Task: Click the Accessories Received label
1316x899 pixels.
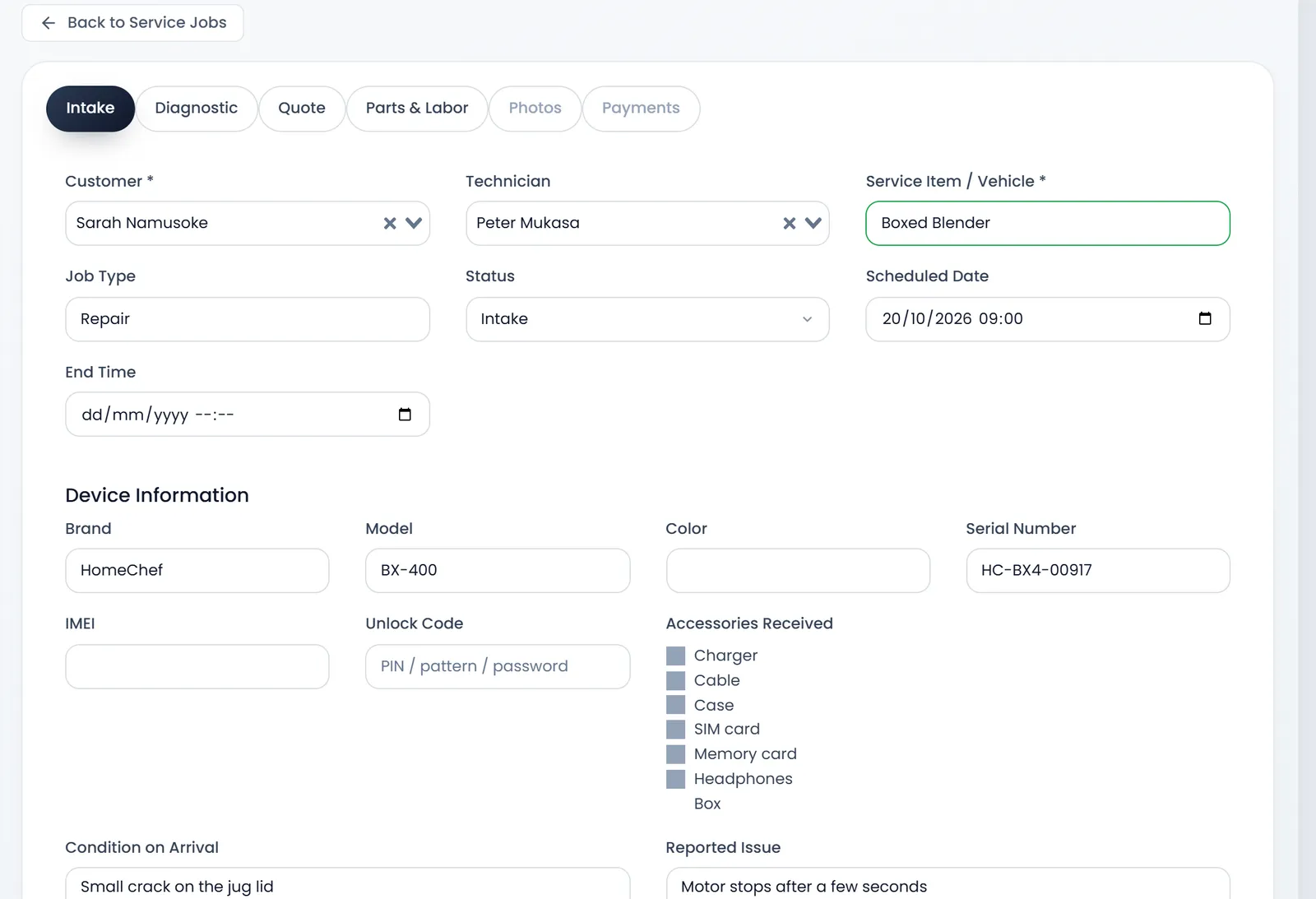Action: pos(749,623)
